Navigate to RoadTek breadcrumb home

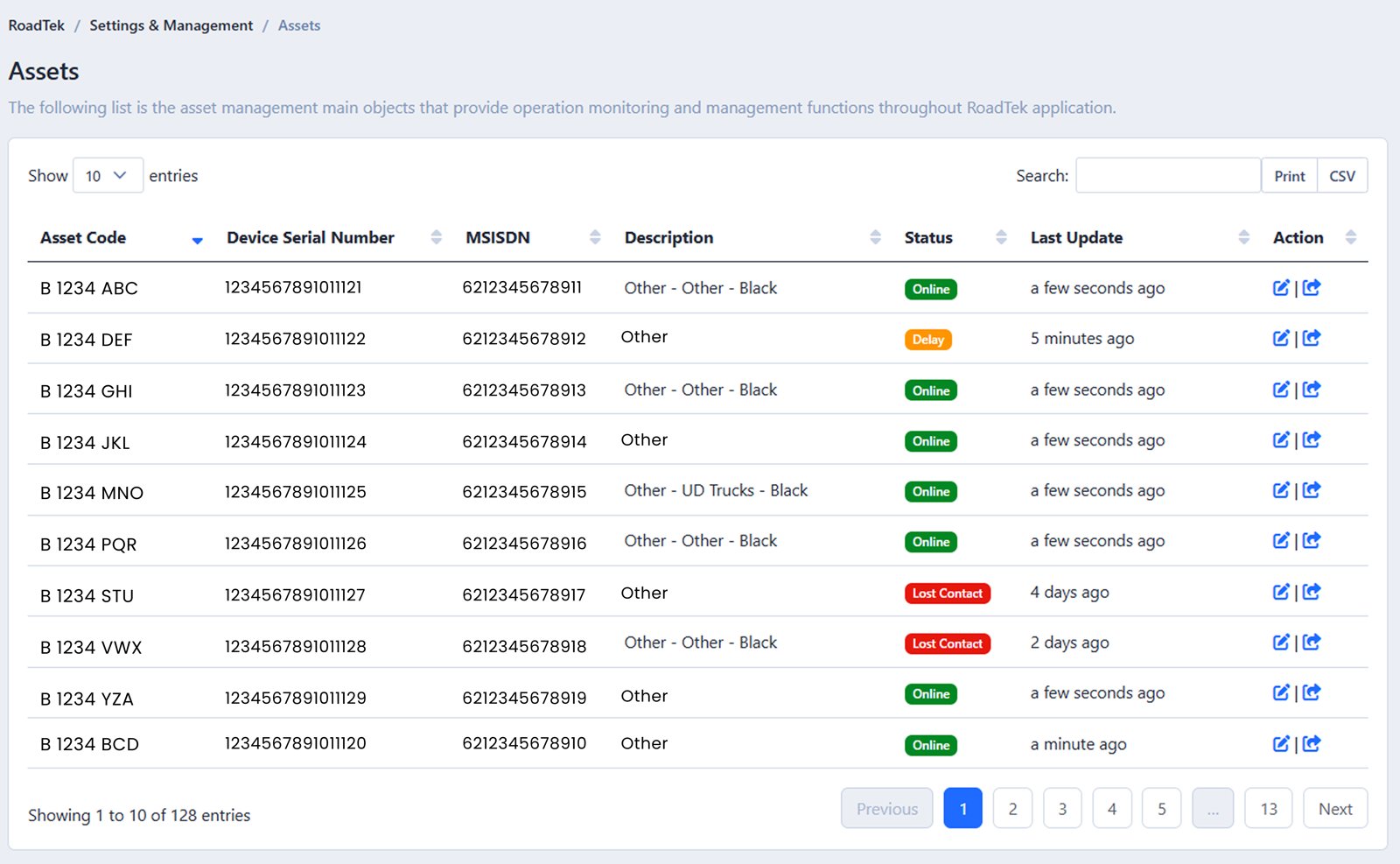tap(36, 25)
